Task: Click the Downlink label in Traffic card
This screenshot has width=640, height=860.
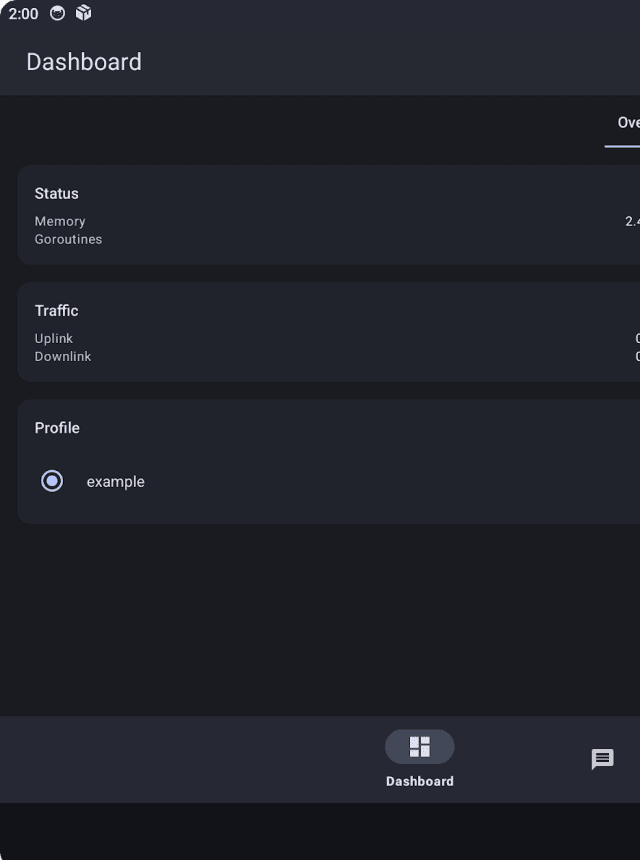Action: [x=63, y=356]
